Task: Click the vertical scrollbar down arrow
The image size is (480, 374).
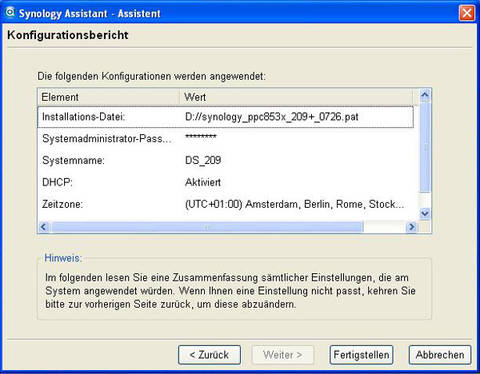Action: tap(425, 213)
